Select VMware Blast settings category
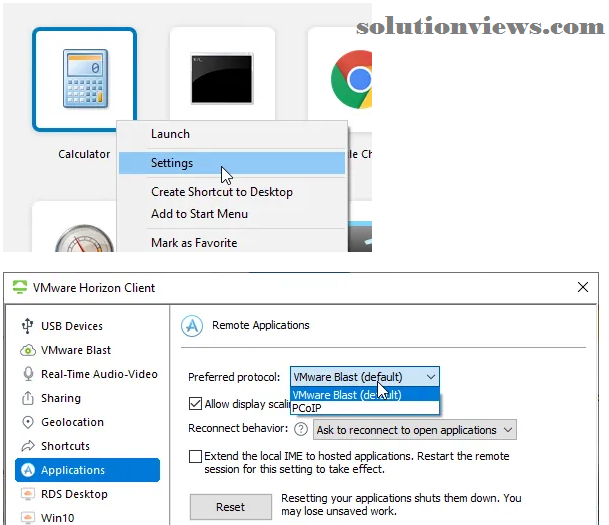The height and width of the screenshot is (525, 609). [x=87, y=350]
